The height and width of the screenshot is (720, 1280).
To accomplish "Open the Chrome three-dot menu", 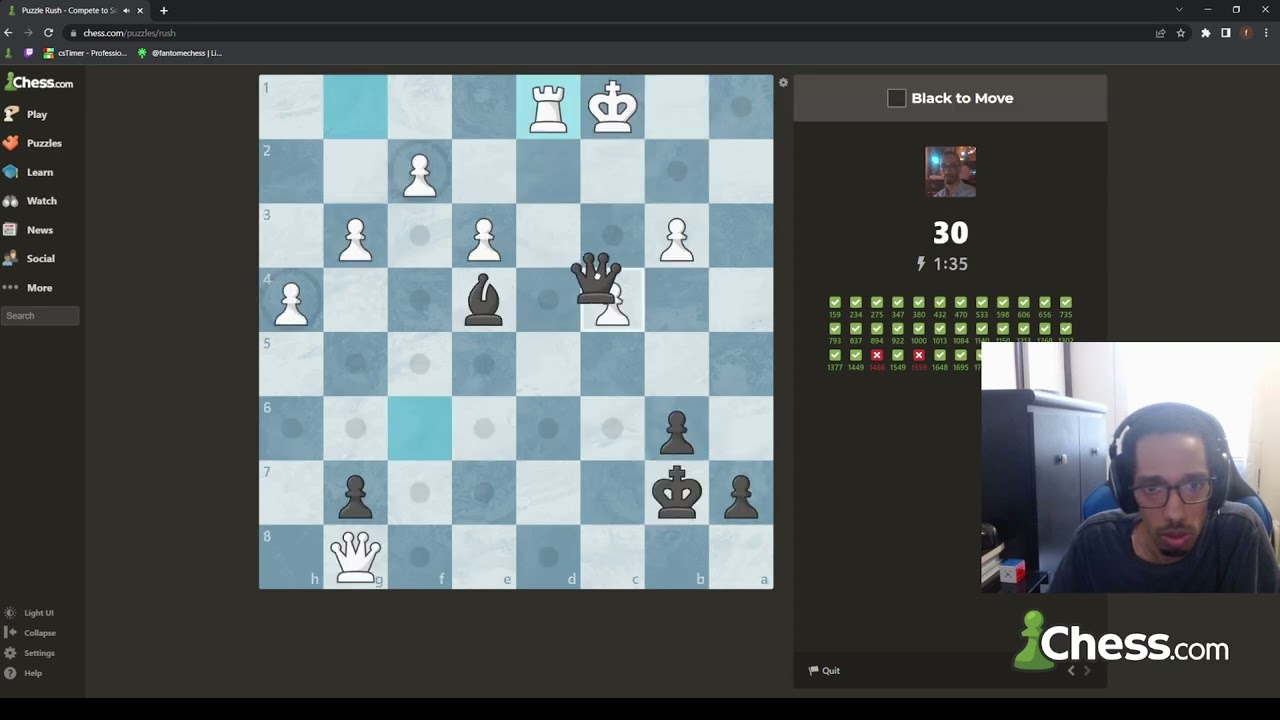I will pos(1266,33).
